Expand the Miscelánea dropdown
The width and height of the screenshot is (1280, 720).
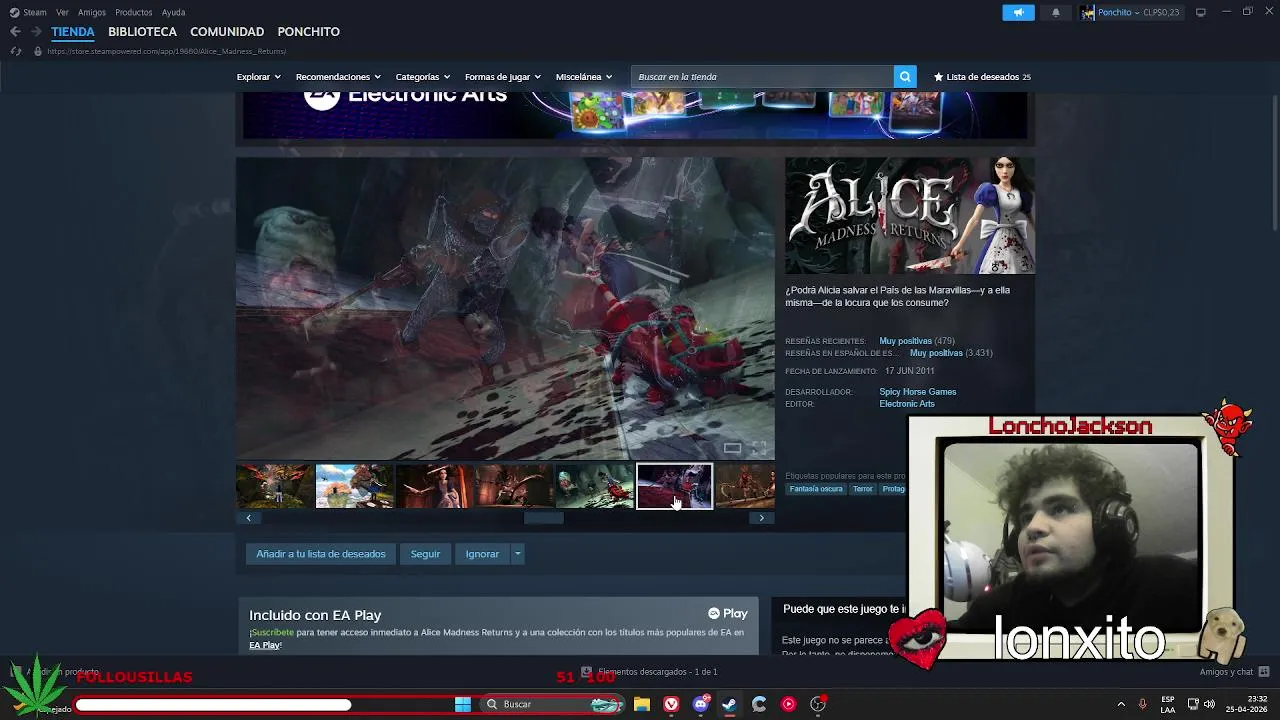click(x=584, y=77)
